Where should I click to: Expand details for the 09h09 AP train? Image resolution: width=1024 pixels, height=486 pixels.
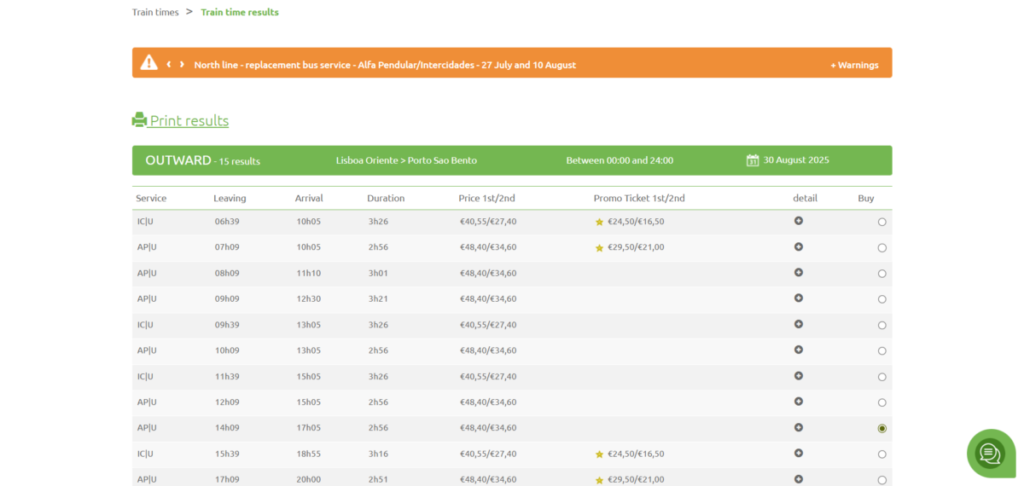tap(798, 298)
